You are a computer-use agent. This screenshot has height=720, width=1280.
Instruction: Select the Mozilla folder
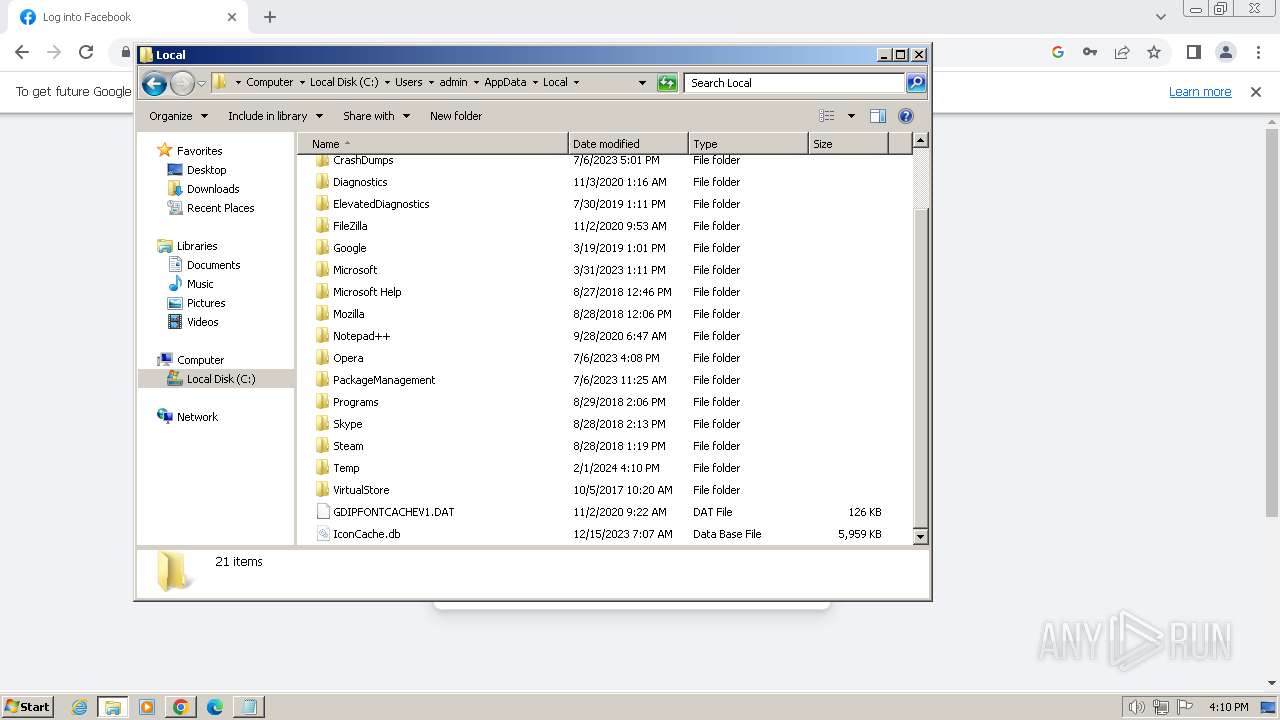348,314
